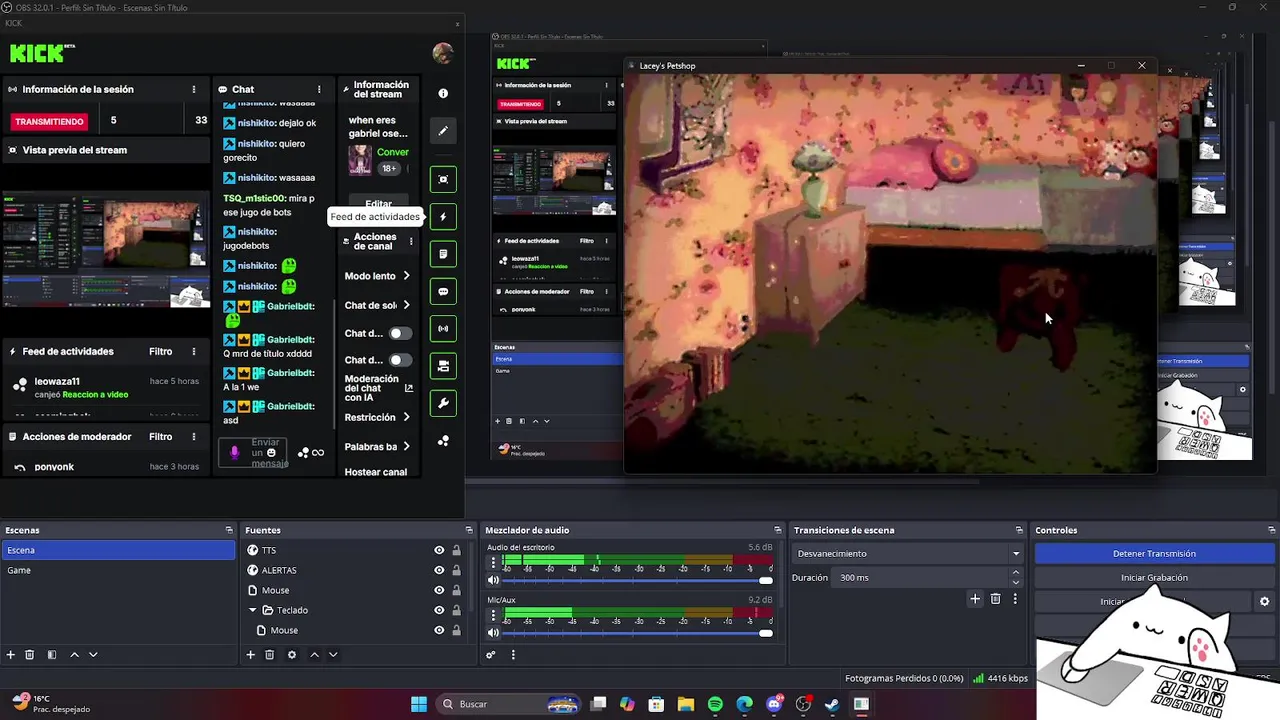This screenshot has width=1280, height=720.
Task: Click Hostear canal option
Action: (x=375, y=472)
